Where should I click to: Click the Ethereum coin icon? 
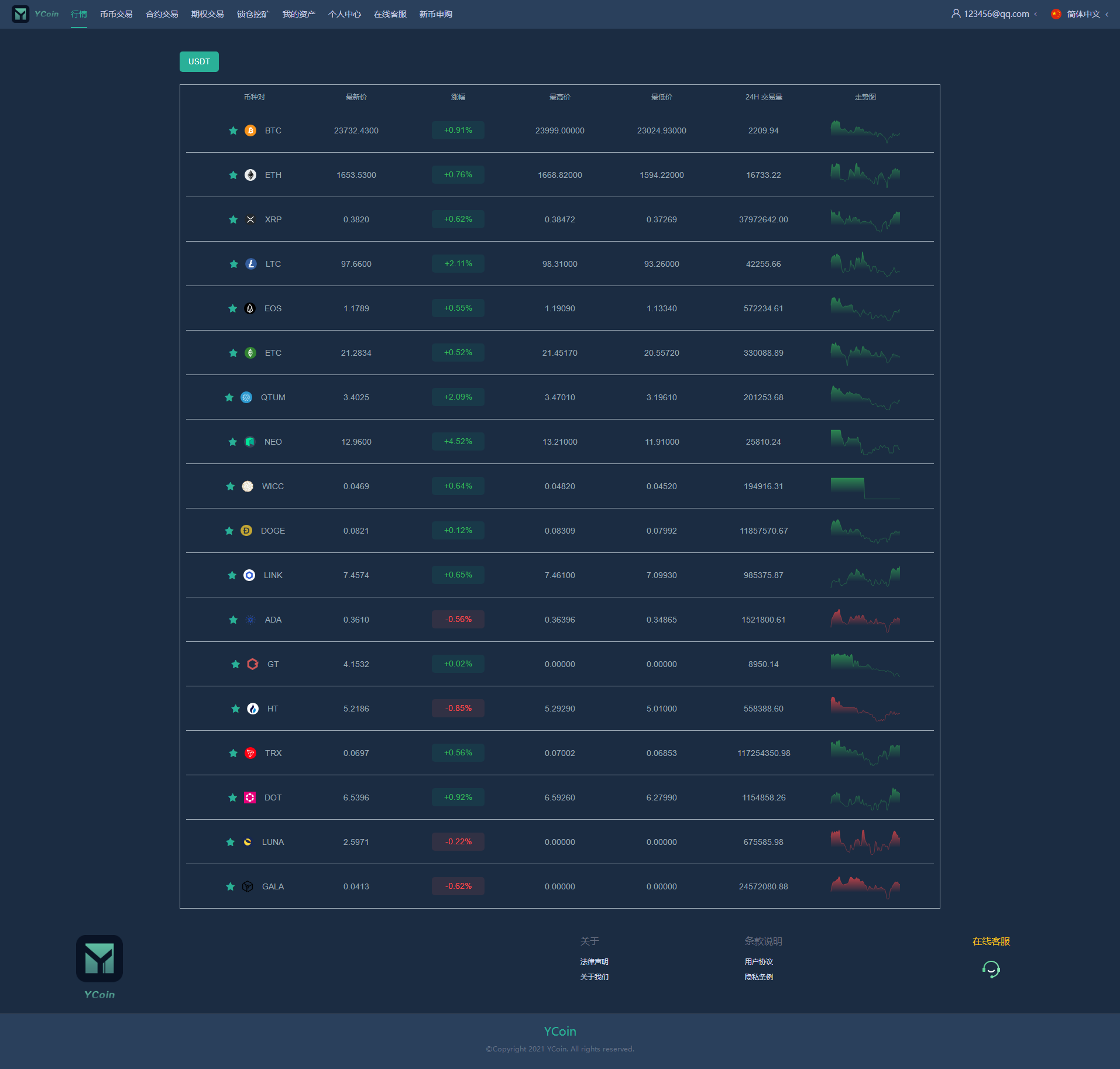pos(250,175)
